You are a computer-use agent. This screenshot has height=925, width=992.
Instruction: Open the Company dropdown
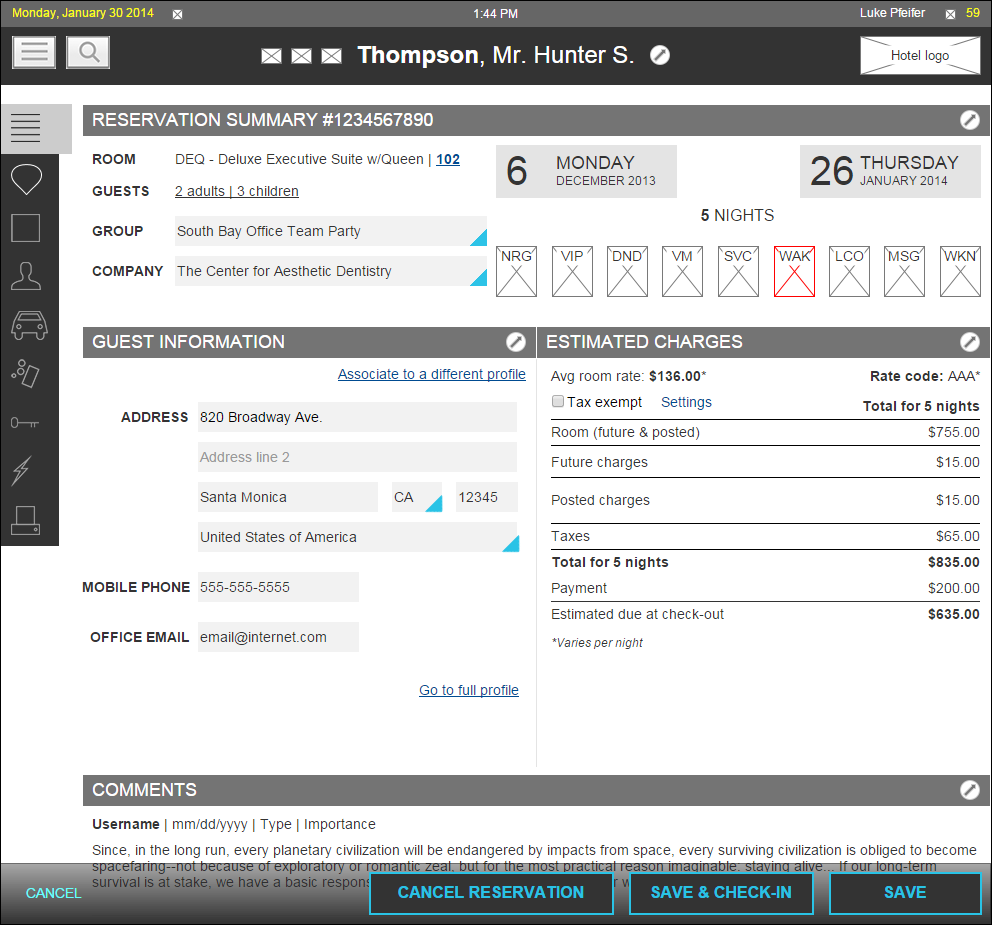click(477, 277)
